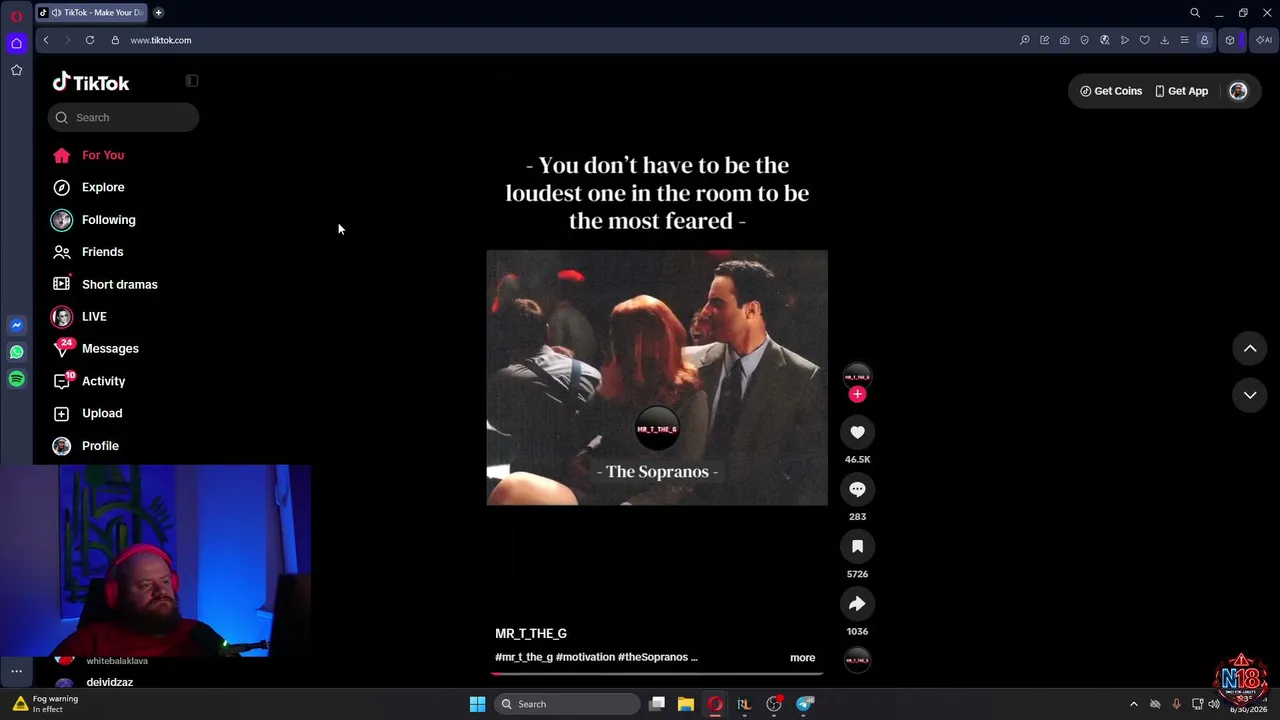Open the For You feed

tap(103, 155)
